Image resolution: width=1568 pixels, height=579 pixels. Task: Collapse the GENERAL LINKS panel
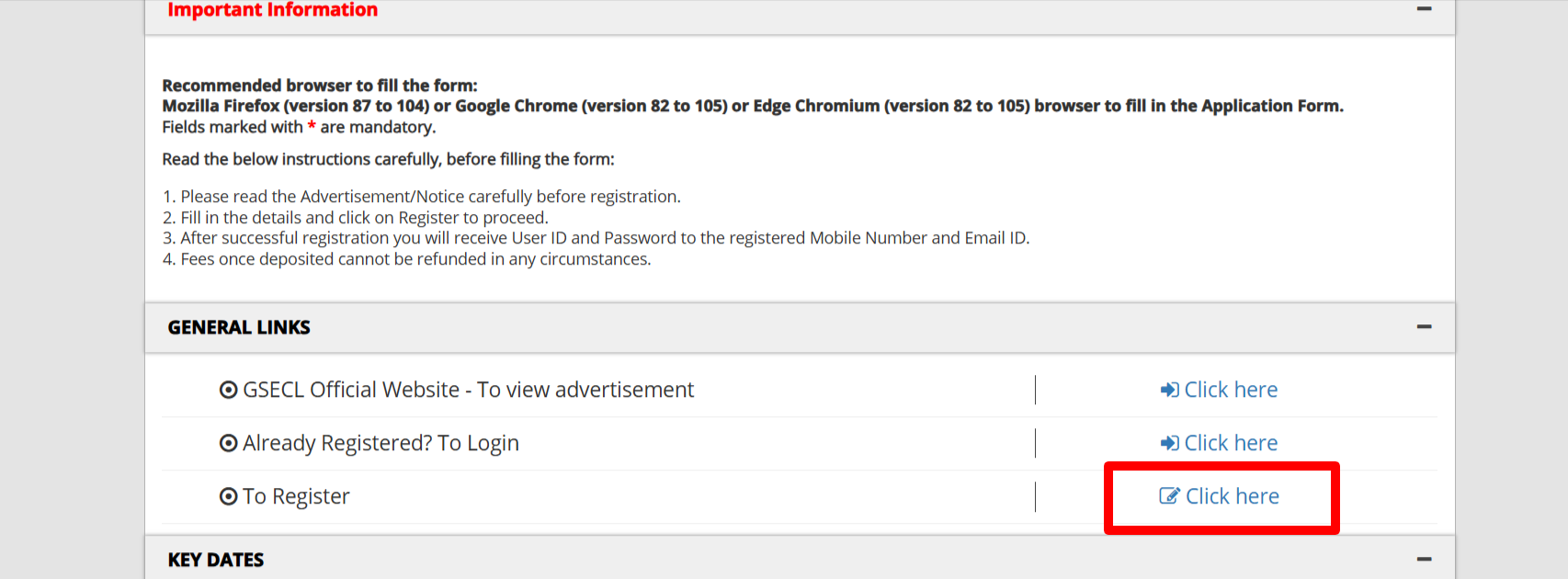[1424, 327]
